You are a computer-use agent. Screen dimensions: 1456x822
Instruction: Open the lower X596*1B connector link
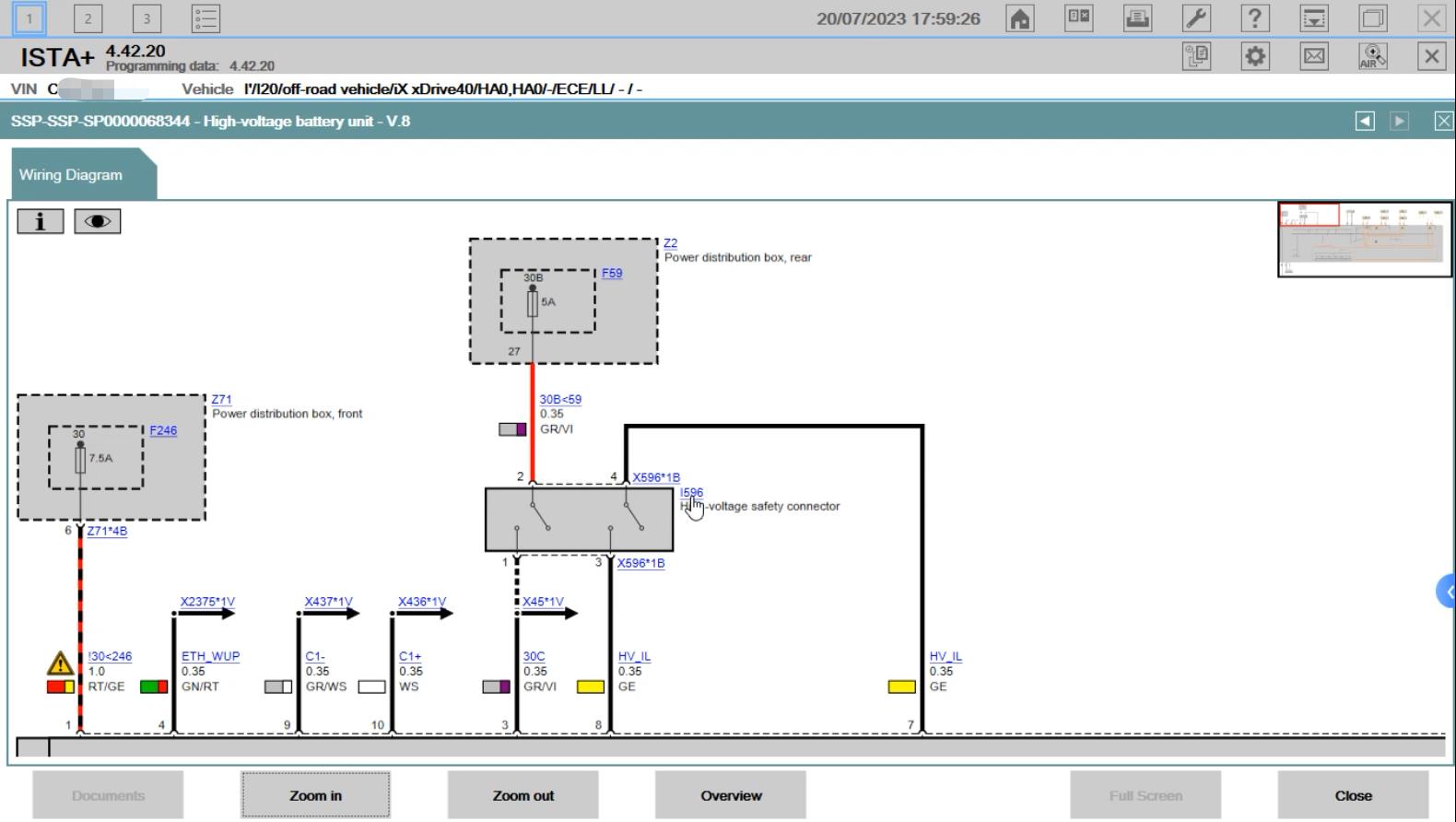640,563
